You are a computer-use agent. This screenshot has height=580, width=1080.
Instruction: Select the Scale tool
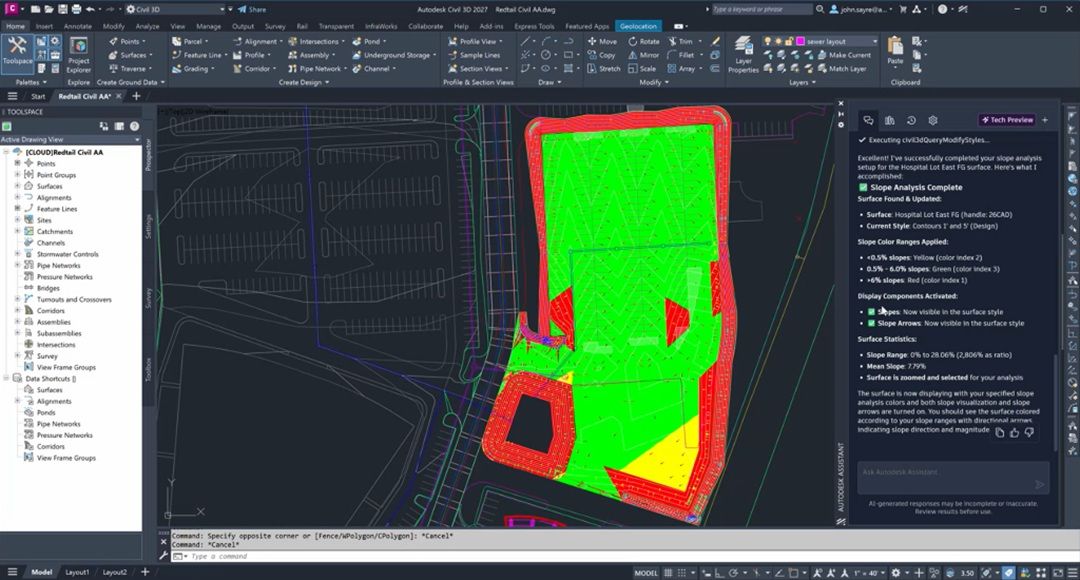click(642, 69)
